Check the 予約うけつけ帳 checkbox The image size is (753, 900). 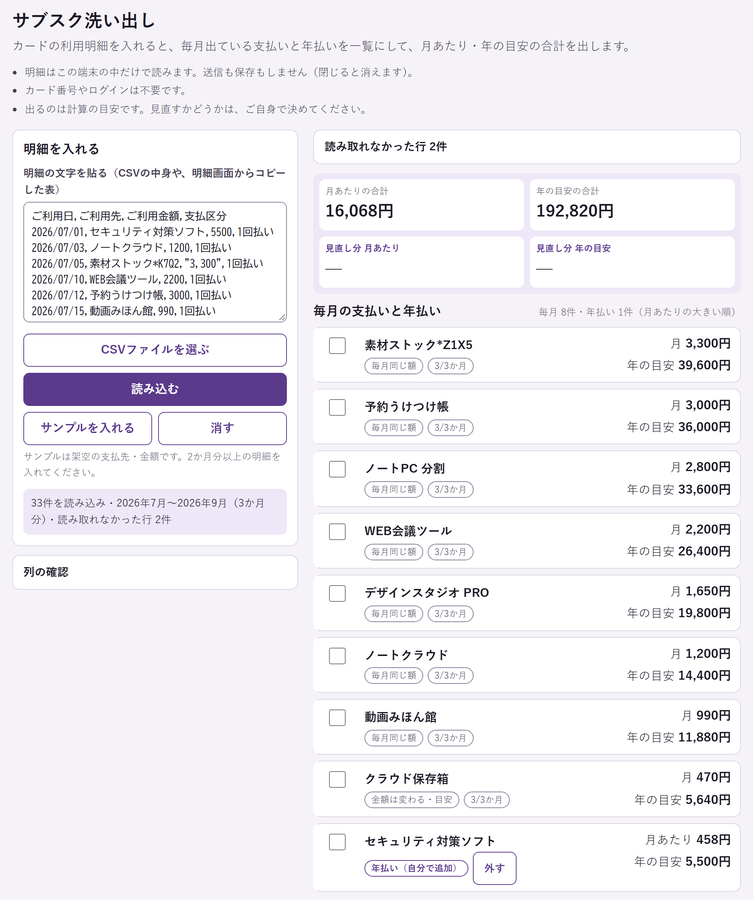[x=337, y=408]
